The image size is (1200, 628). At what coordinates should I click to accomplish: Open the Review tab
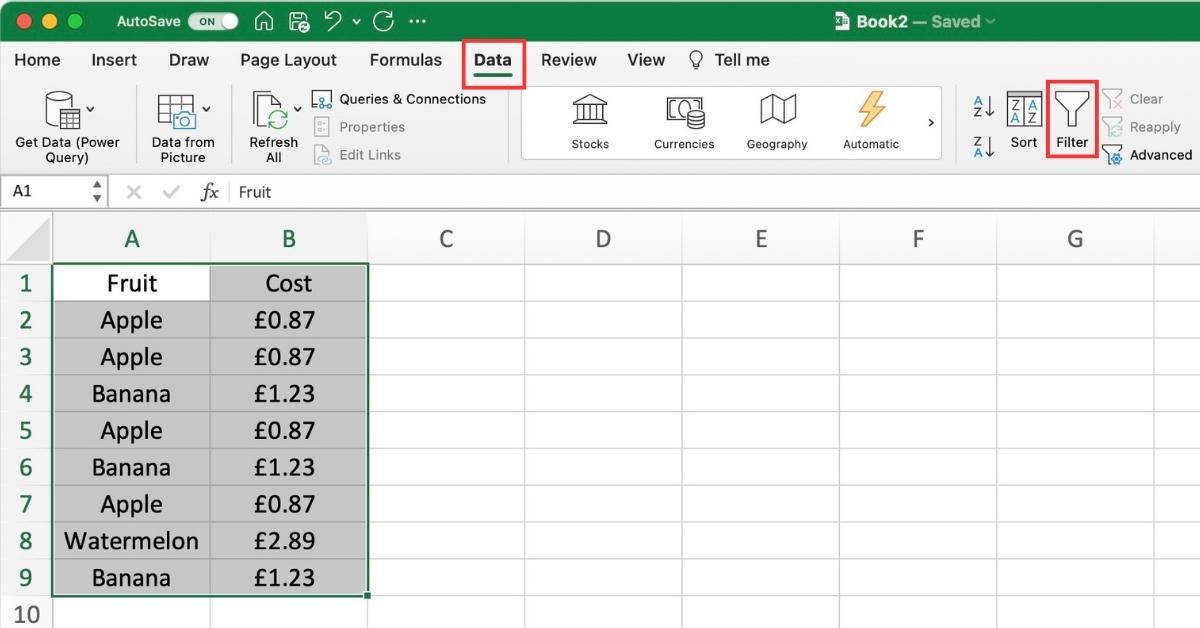tap(568, 60)
